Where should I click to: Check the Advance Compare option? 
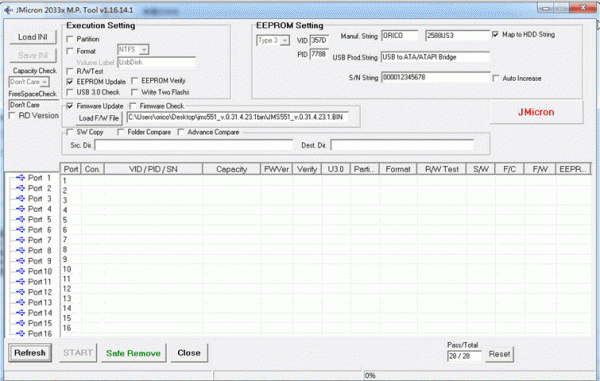pyautogui.click(x=181, y=132)
